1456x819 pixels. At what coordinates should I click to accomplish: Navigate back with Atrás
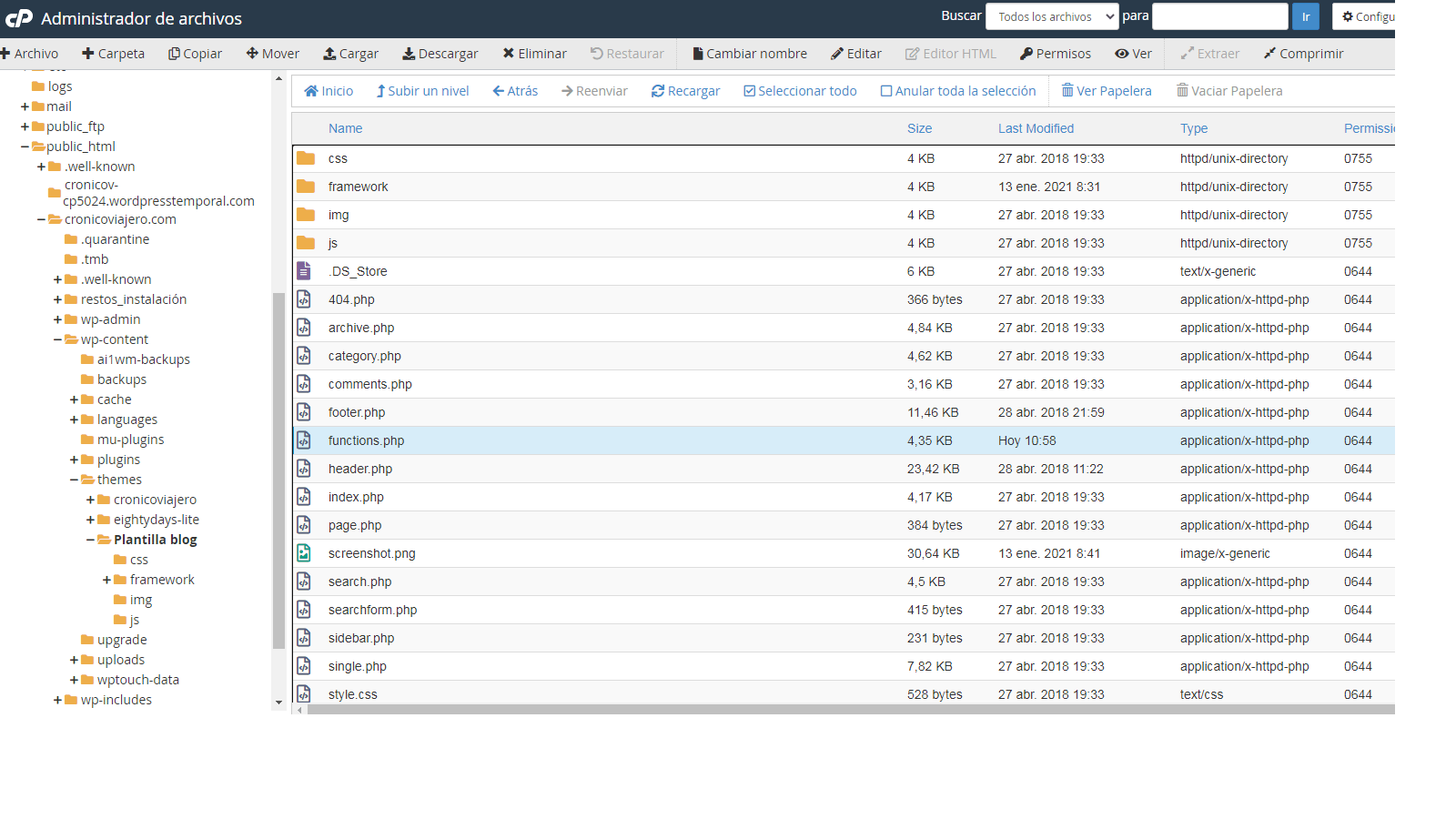click(x=515, y=91)
